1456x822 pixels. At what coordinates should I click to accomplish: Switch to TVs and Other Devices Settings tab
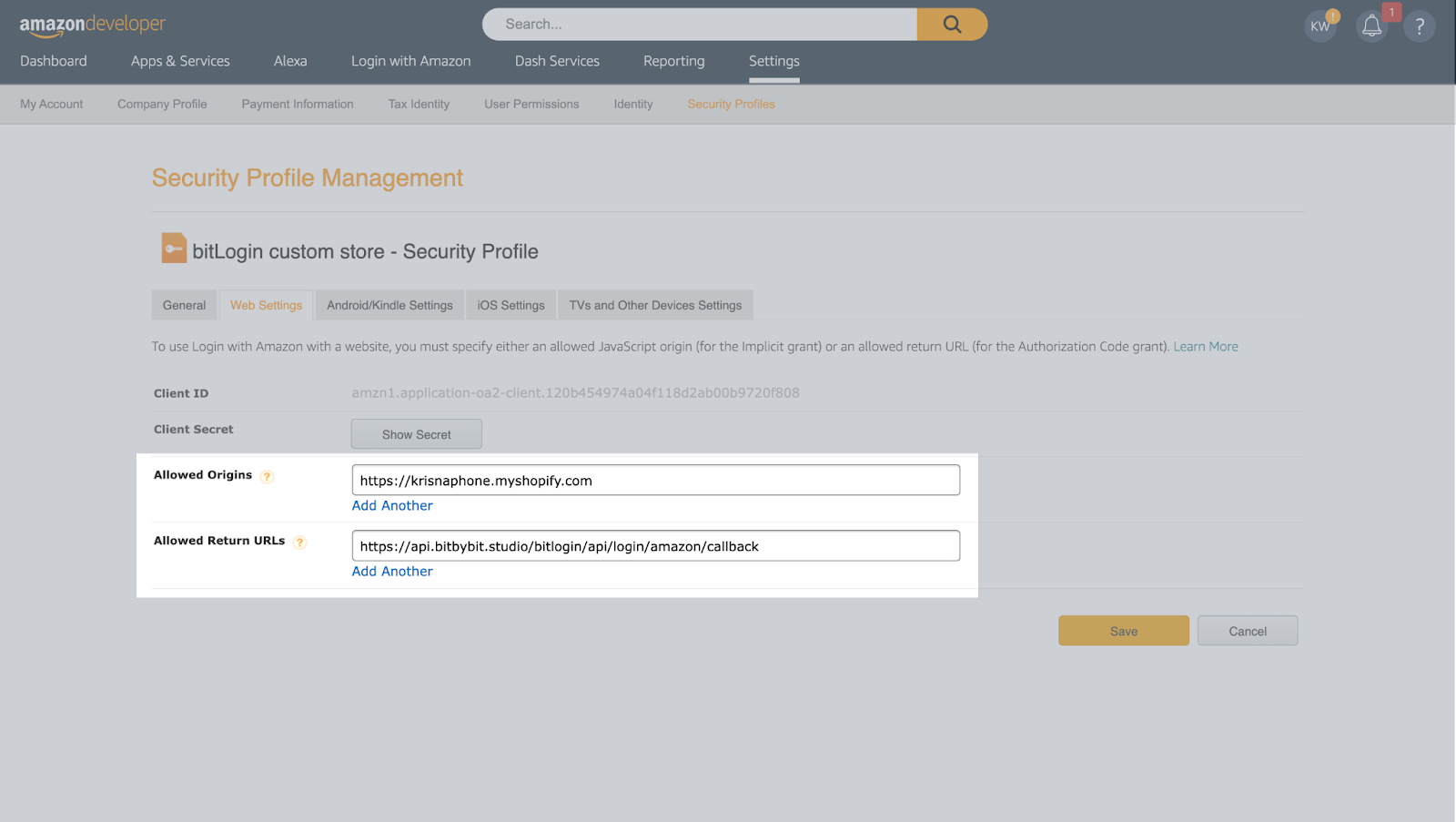coord(656,305)
